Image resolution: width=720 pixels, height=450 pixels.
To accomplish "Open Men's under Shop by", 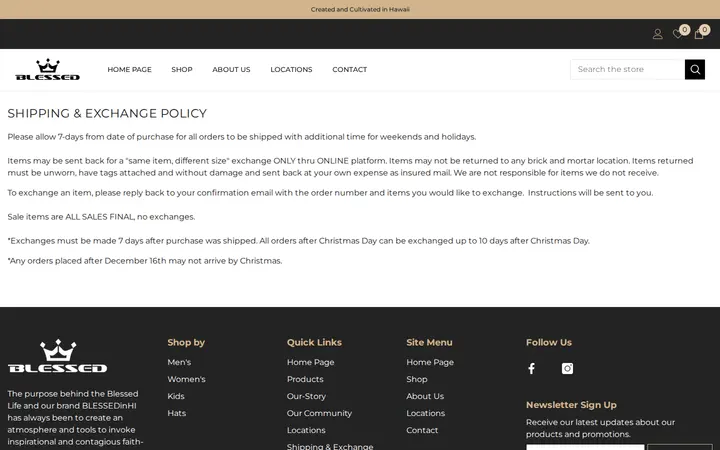I will click(x=179, y=362).
